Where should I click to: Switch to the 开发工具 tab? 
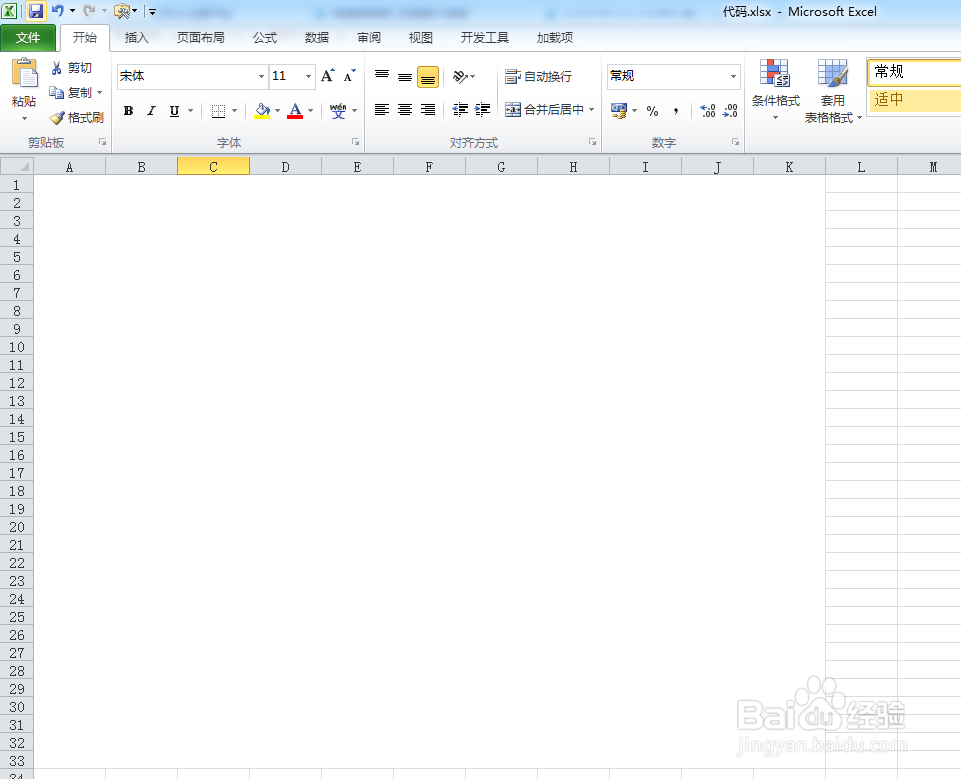tap(484, 38)
